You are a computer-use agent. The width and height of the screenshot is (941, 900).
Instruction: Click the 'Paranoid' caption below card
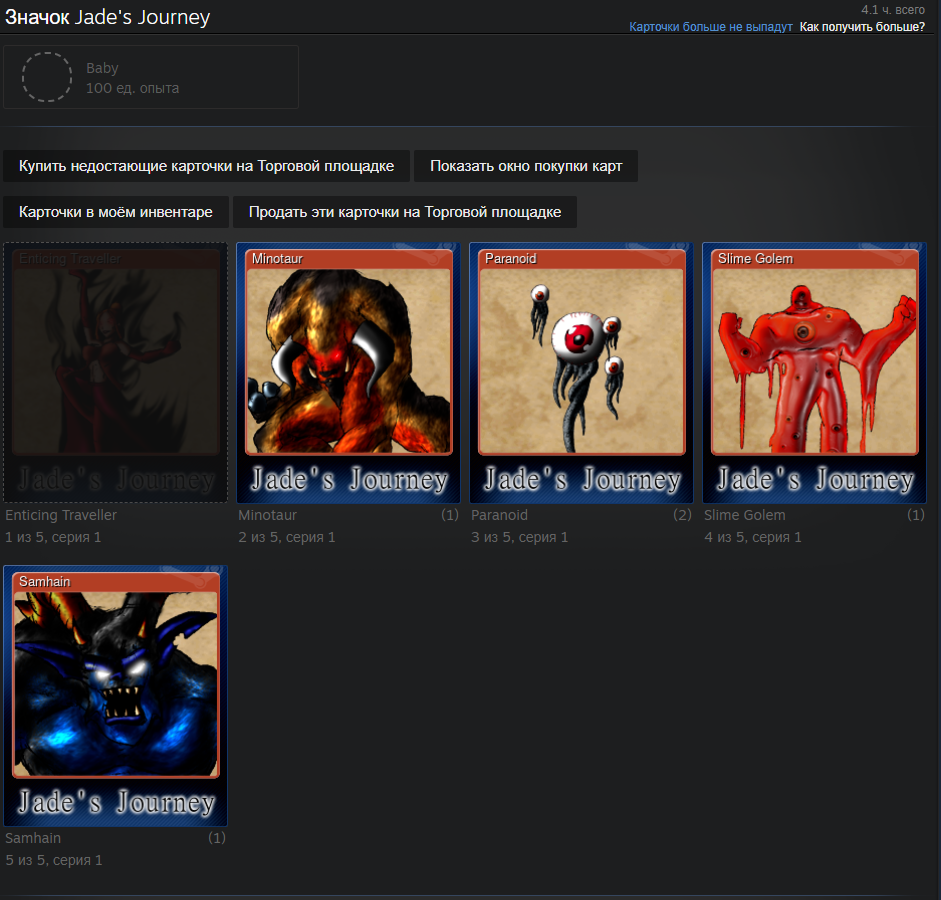[499, 515]
